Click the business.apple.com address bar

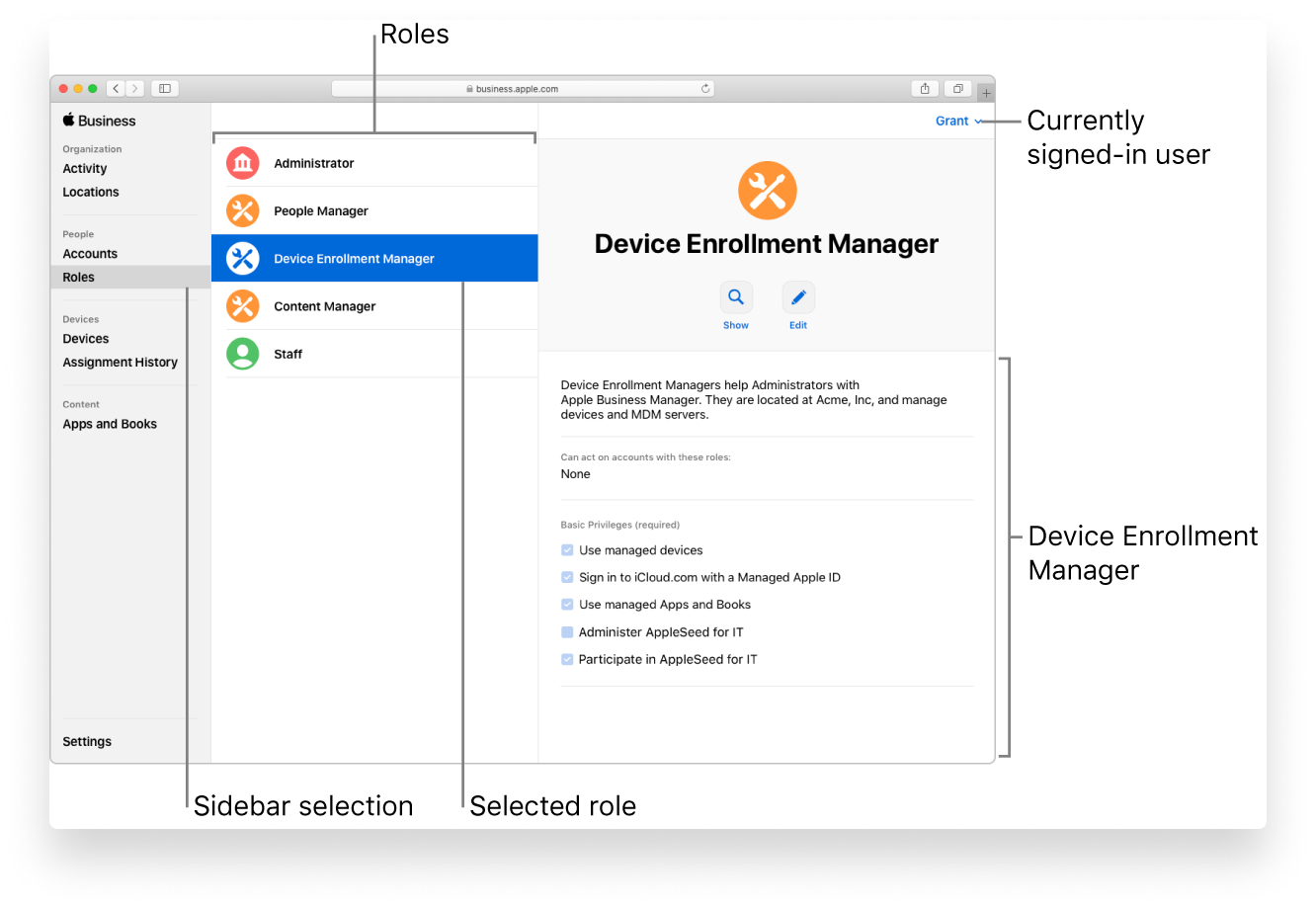click(x=523, y=89)
